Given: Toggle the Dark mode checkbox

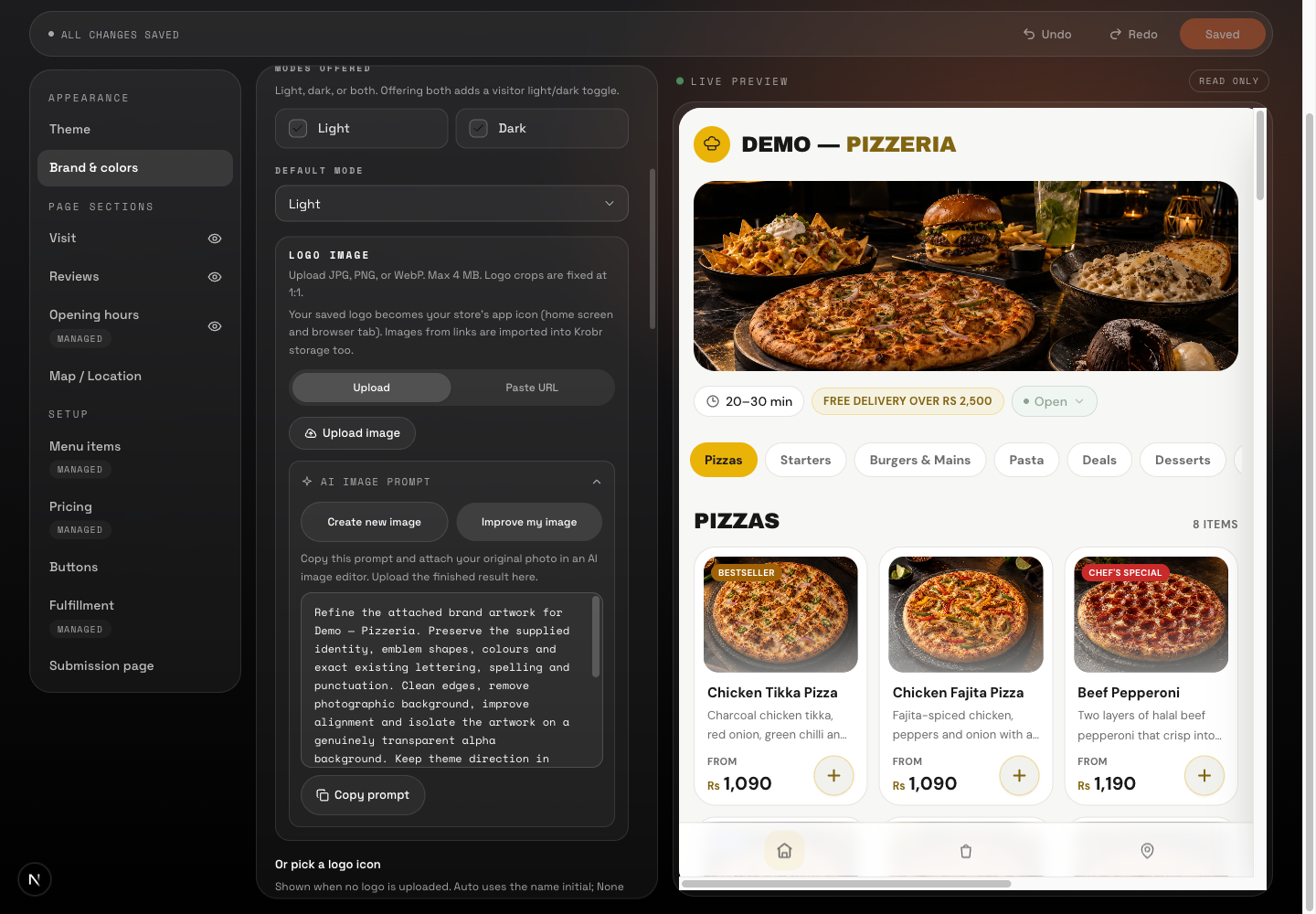Looking at the screenshot, I should (x=479, y=129).
